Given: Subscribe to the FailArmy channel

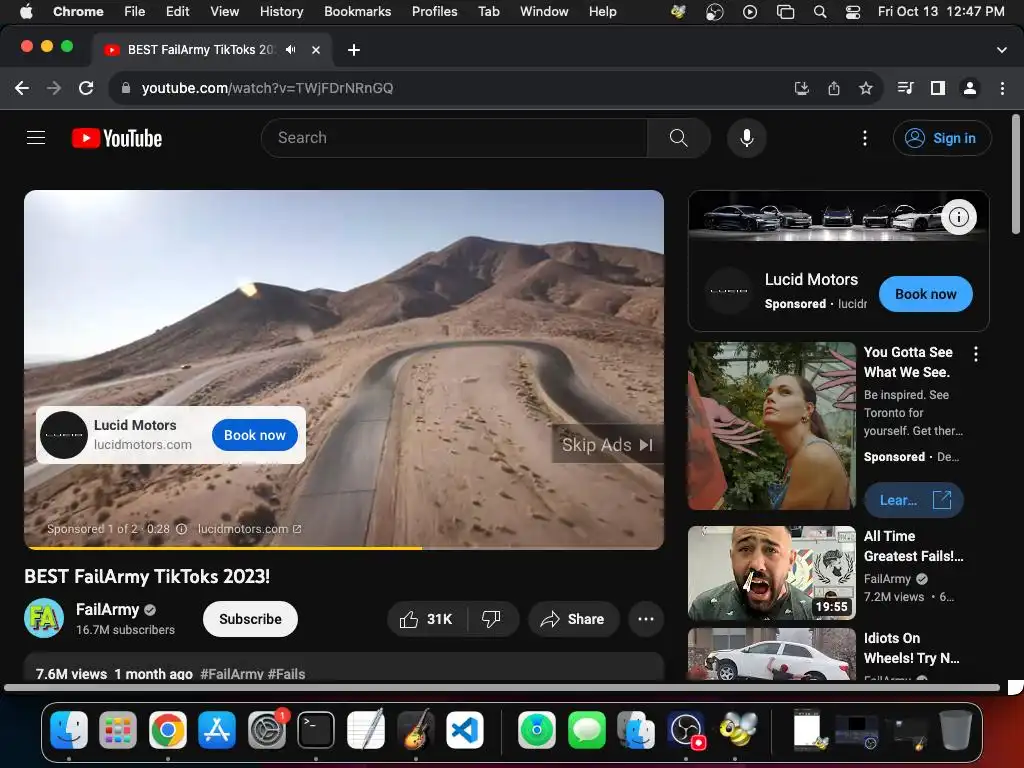Looking at the screenshot, I should click(250, 619).
